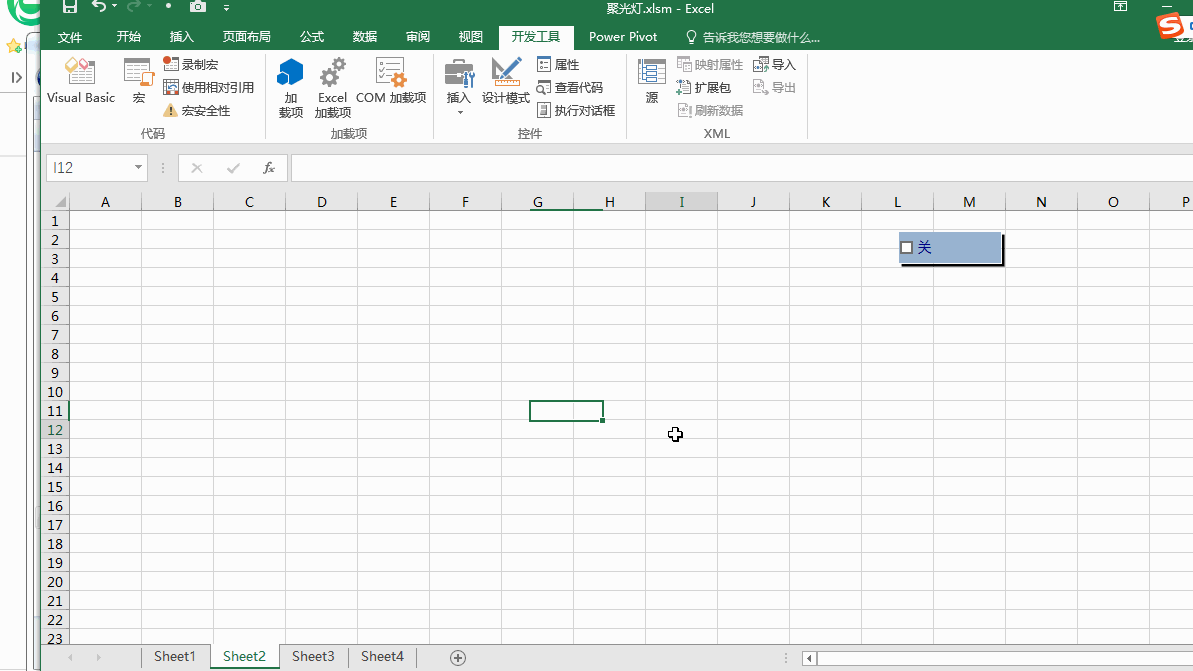The height and width of the screenshot is (671, 1193).
Task: Switch to the Page Layout (页面布局) tab
Action: [247, 37]
